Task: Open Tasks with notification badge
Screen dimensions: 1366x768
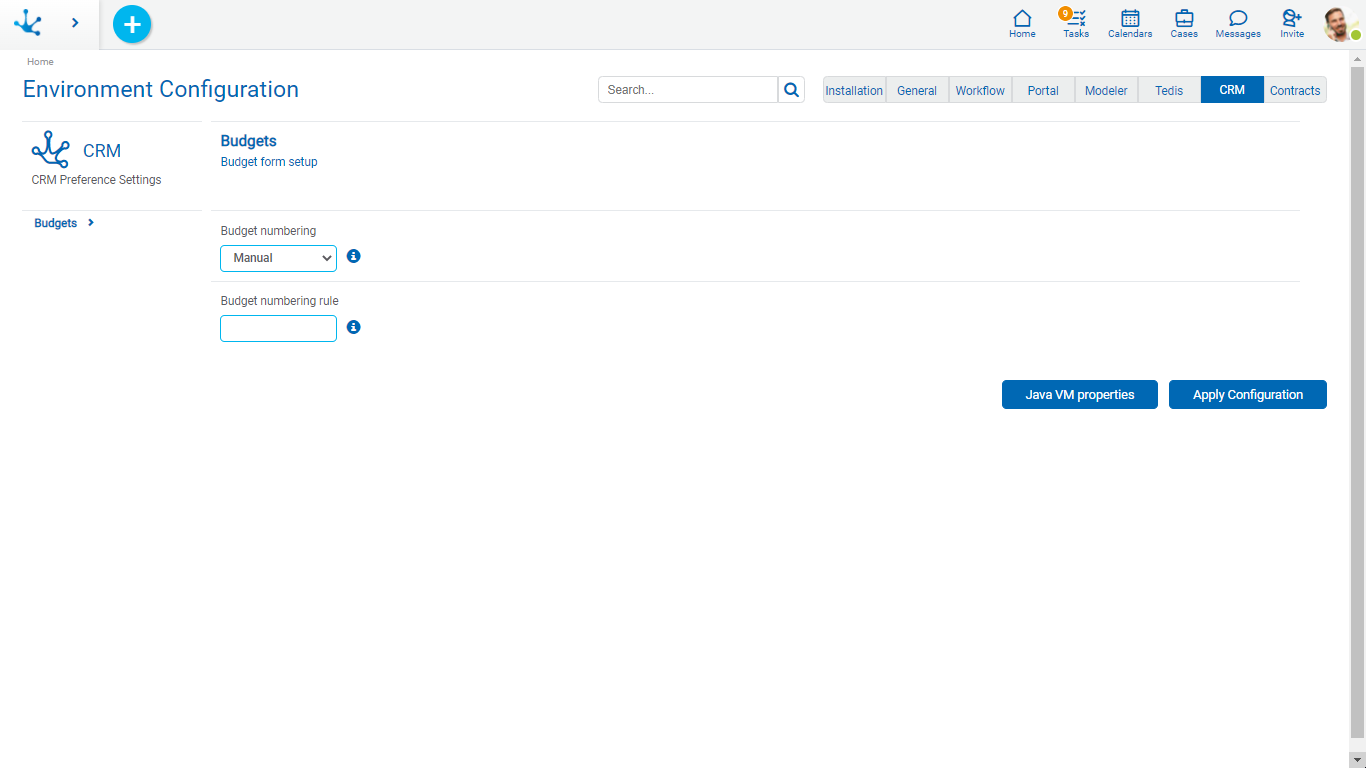Action: coord(1076,24)
